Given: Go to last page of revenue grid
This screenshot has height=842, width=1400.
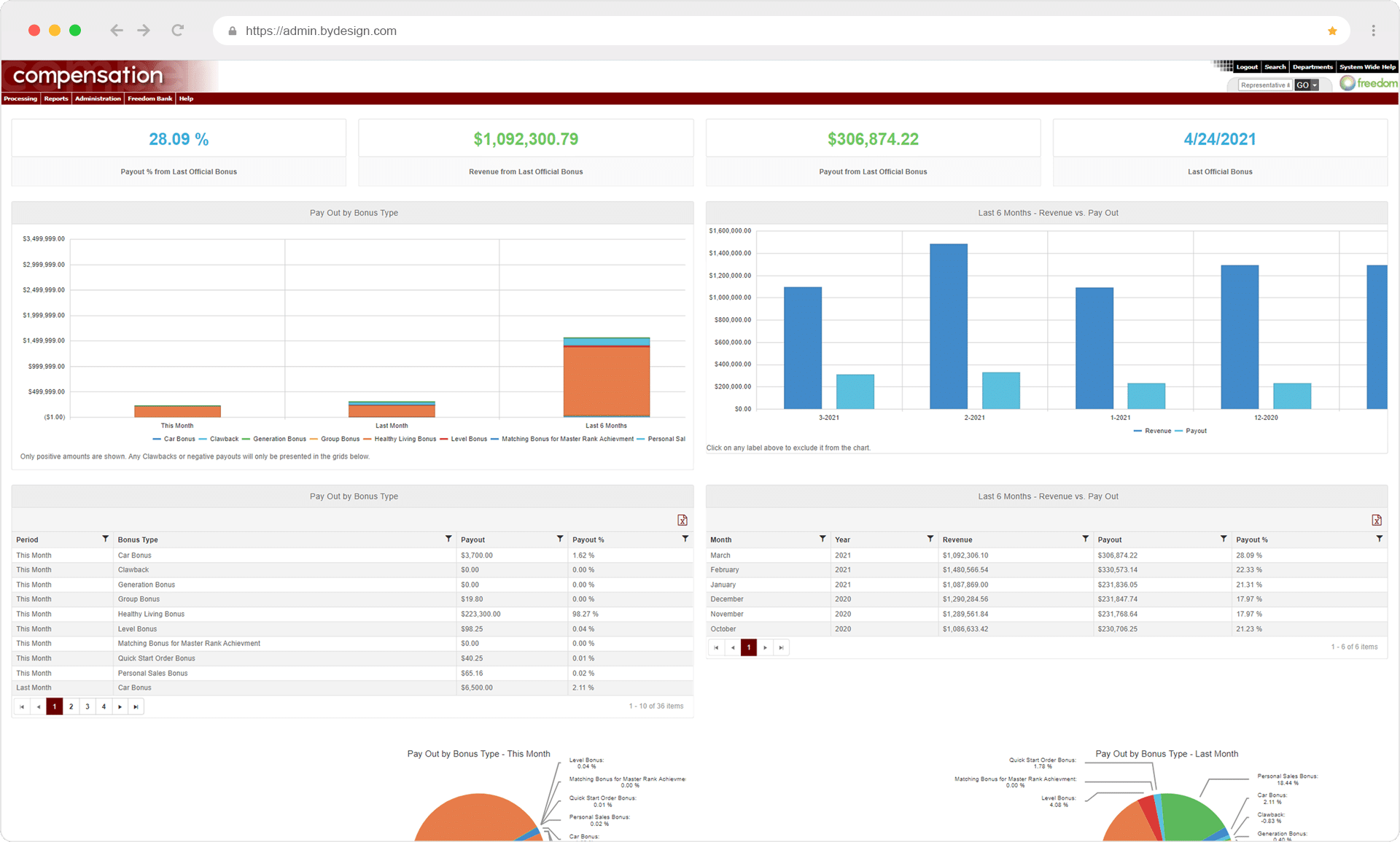Looking at the screenshot, I should click(x=781, y=647).
